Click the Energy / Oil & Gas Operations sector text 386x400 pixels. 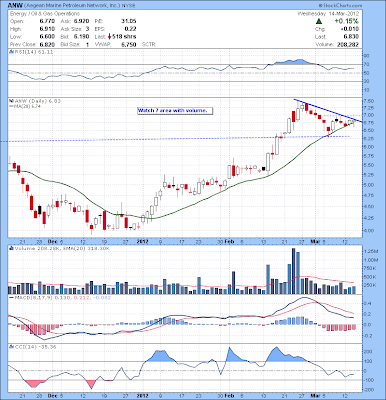click(x=45, y=14)
